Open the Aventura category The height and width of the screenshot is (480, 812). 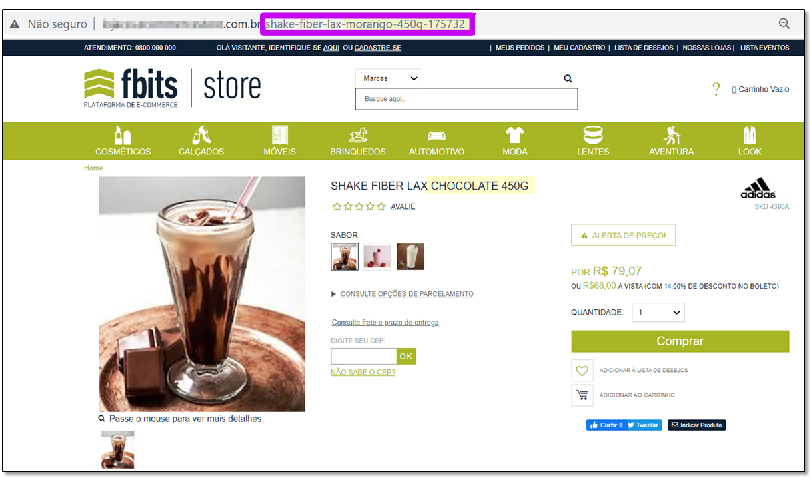point(671,141)
